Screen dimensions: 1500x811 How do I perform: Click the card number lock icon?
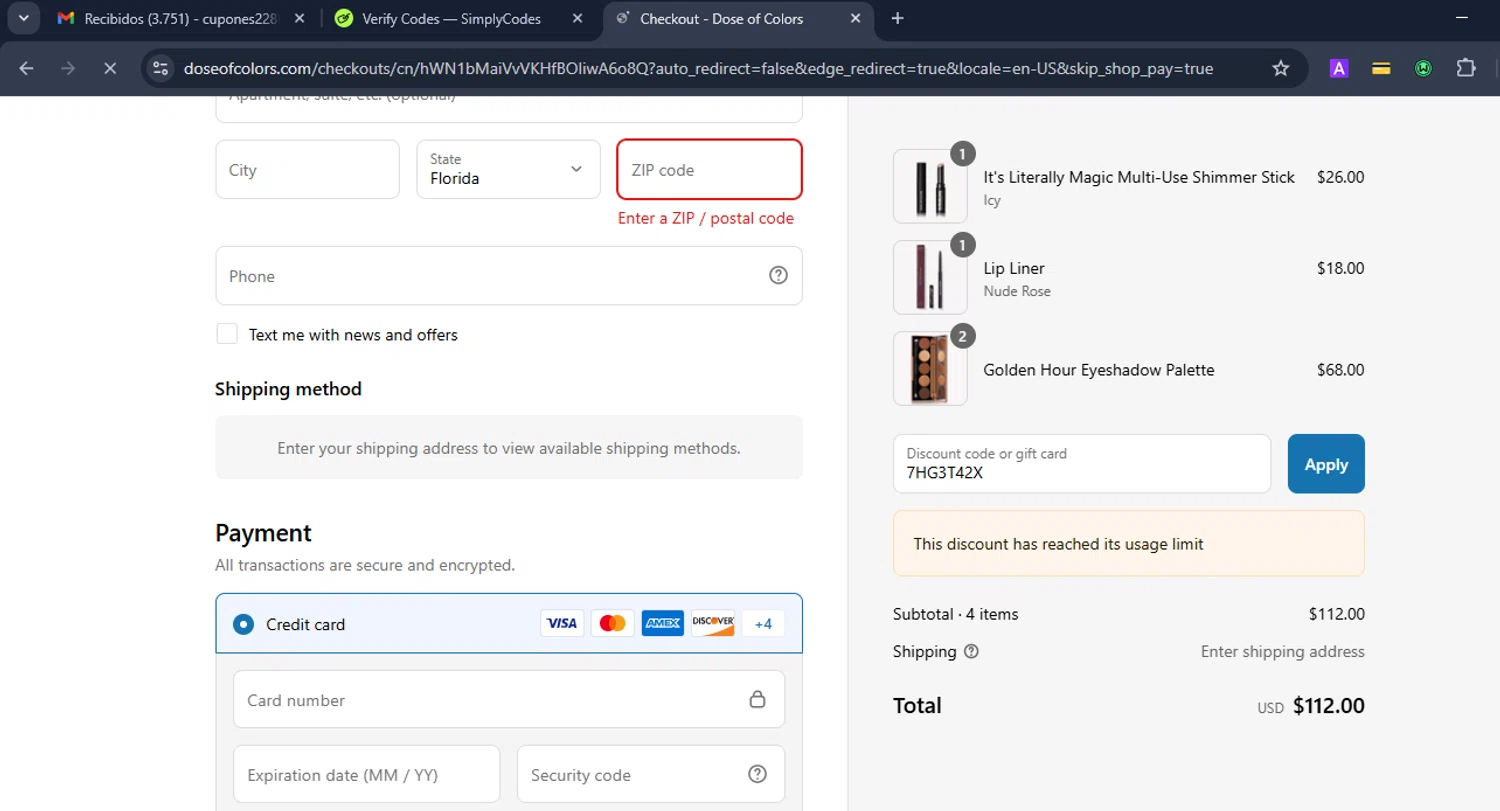click(757, 699)
